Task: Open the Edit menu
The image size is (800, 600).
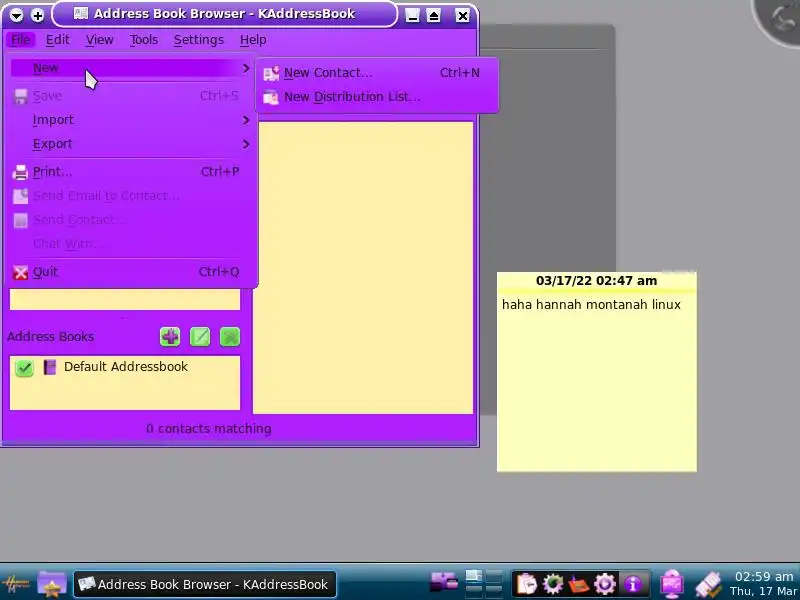Action: coord(57,39)
